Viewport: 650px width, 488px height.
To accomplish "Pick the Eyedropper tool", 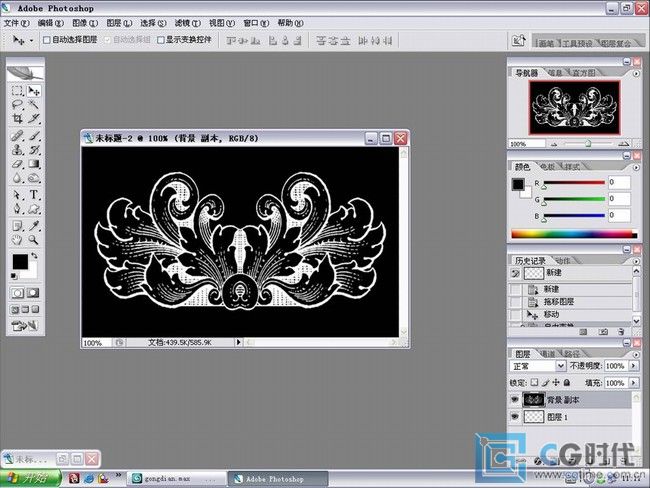I will tap(33, 225).
